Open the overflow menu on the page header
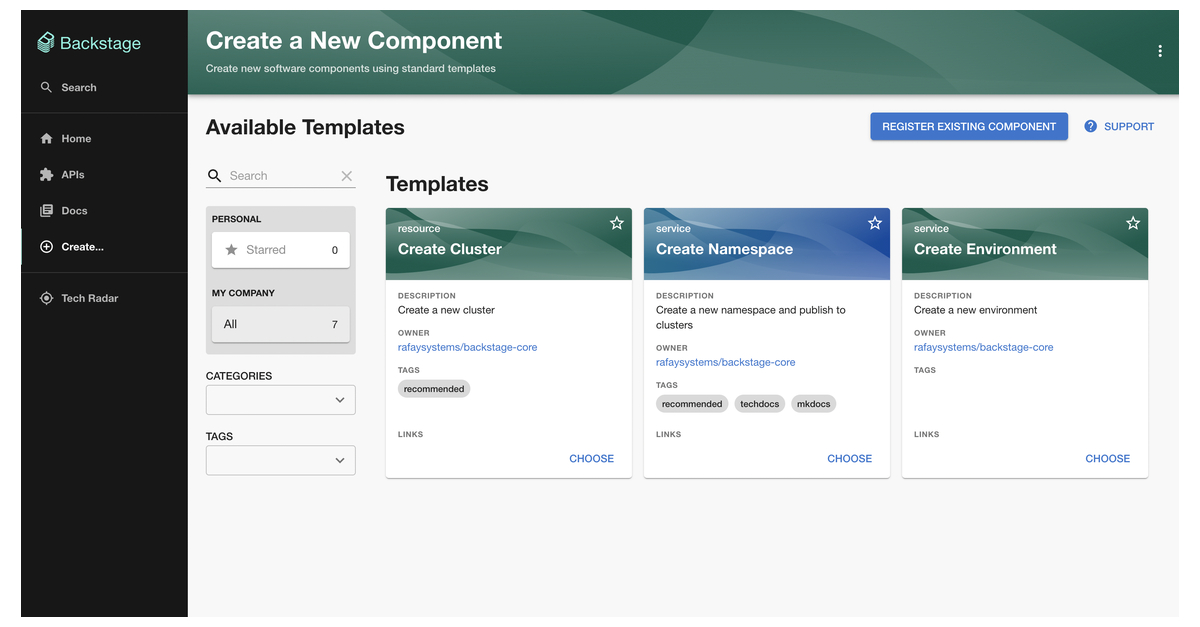 tap(1160, 50)
